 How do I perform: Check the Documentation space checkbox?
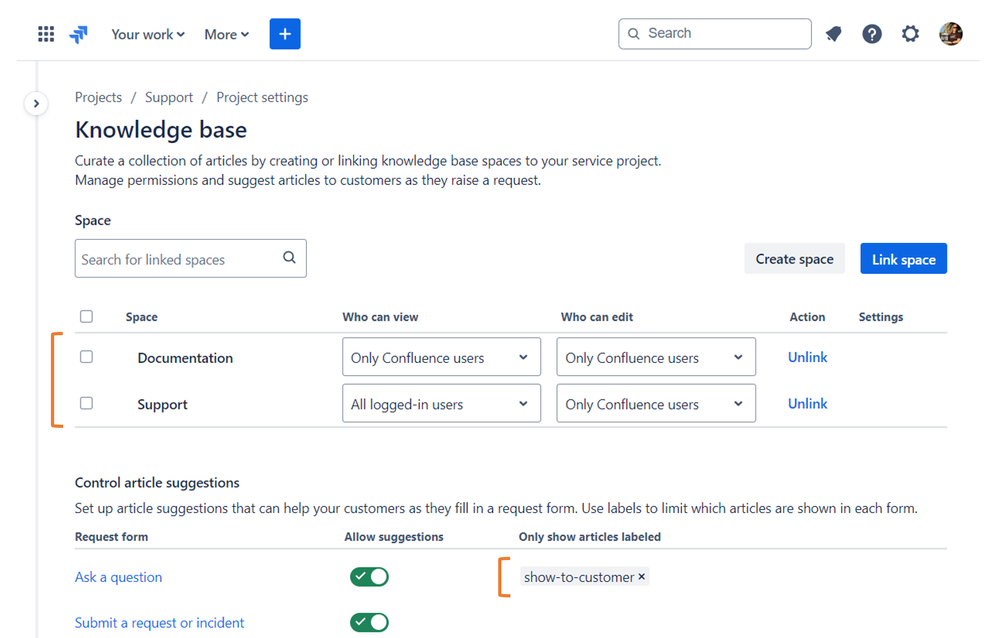click(87, 357)
